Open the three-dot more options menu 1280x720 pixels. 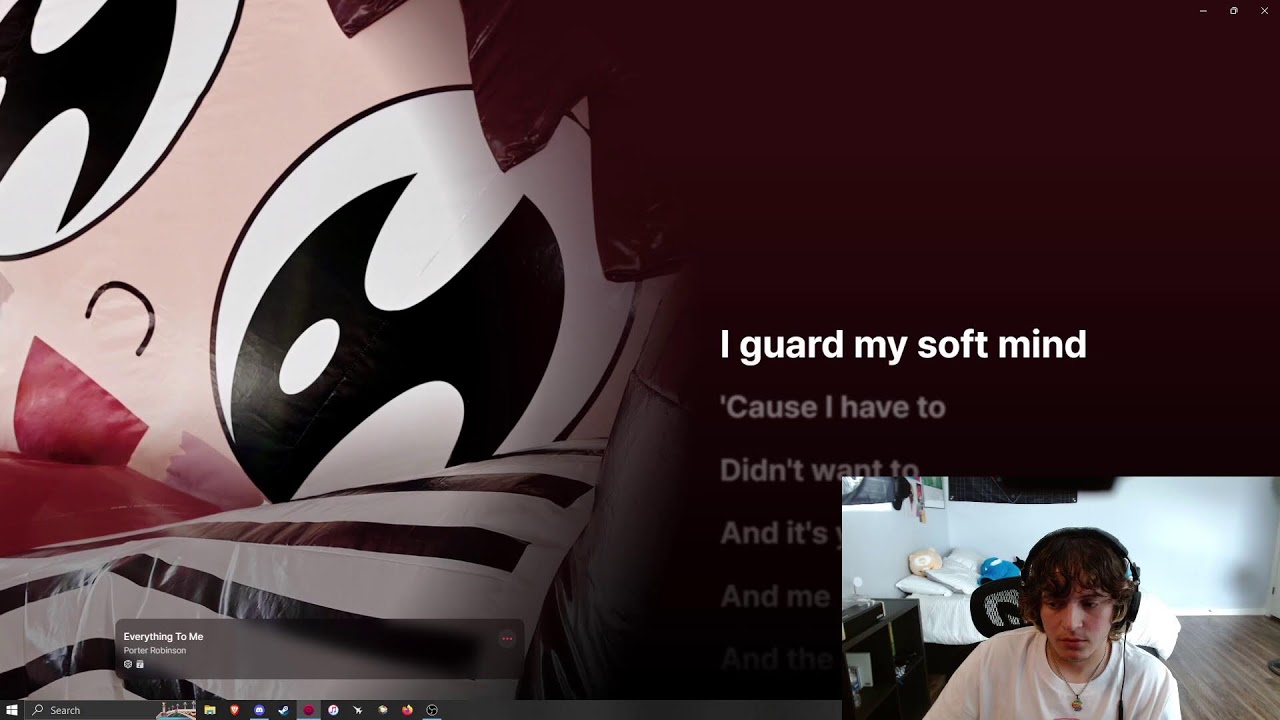[507, 638]
